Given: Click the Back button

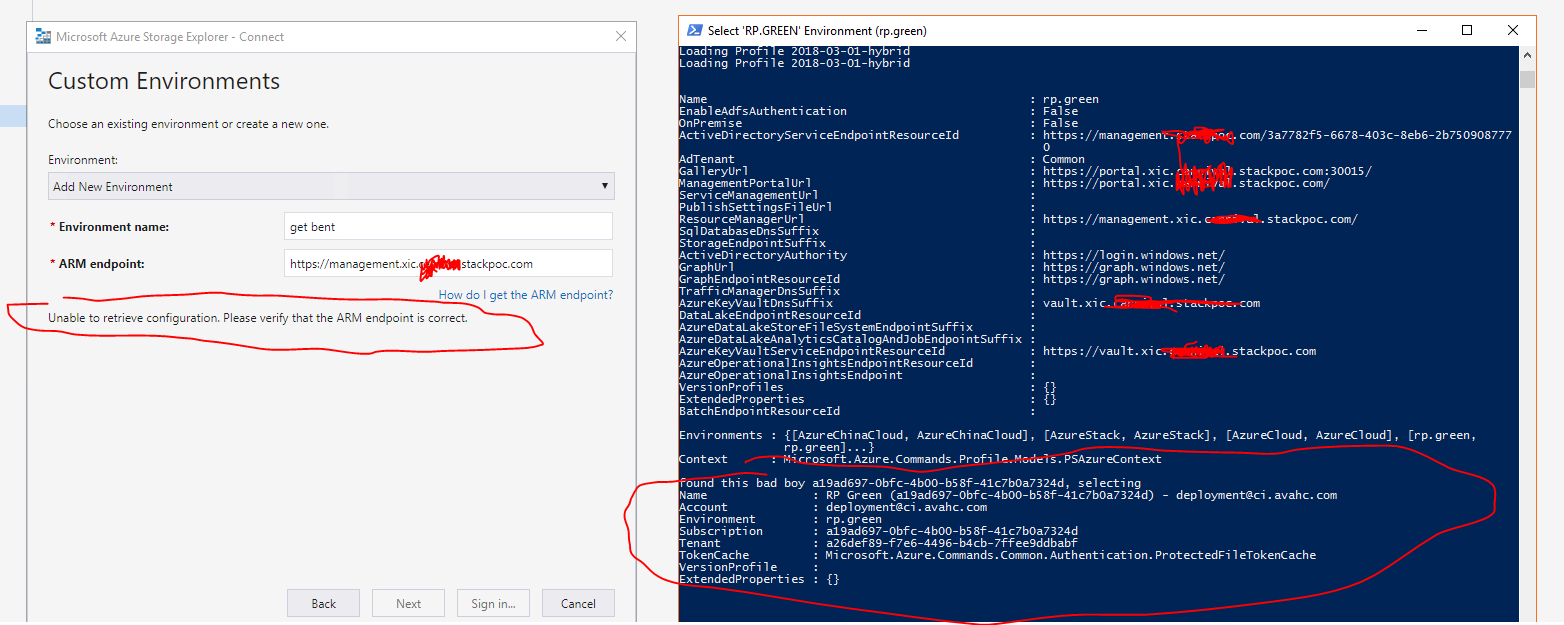Looking at the screenshot, I should [x=323, y=603].
